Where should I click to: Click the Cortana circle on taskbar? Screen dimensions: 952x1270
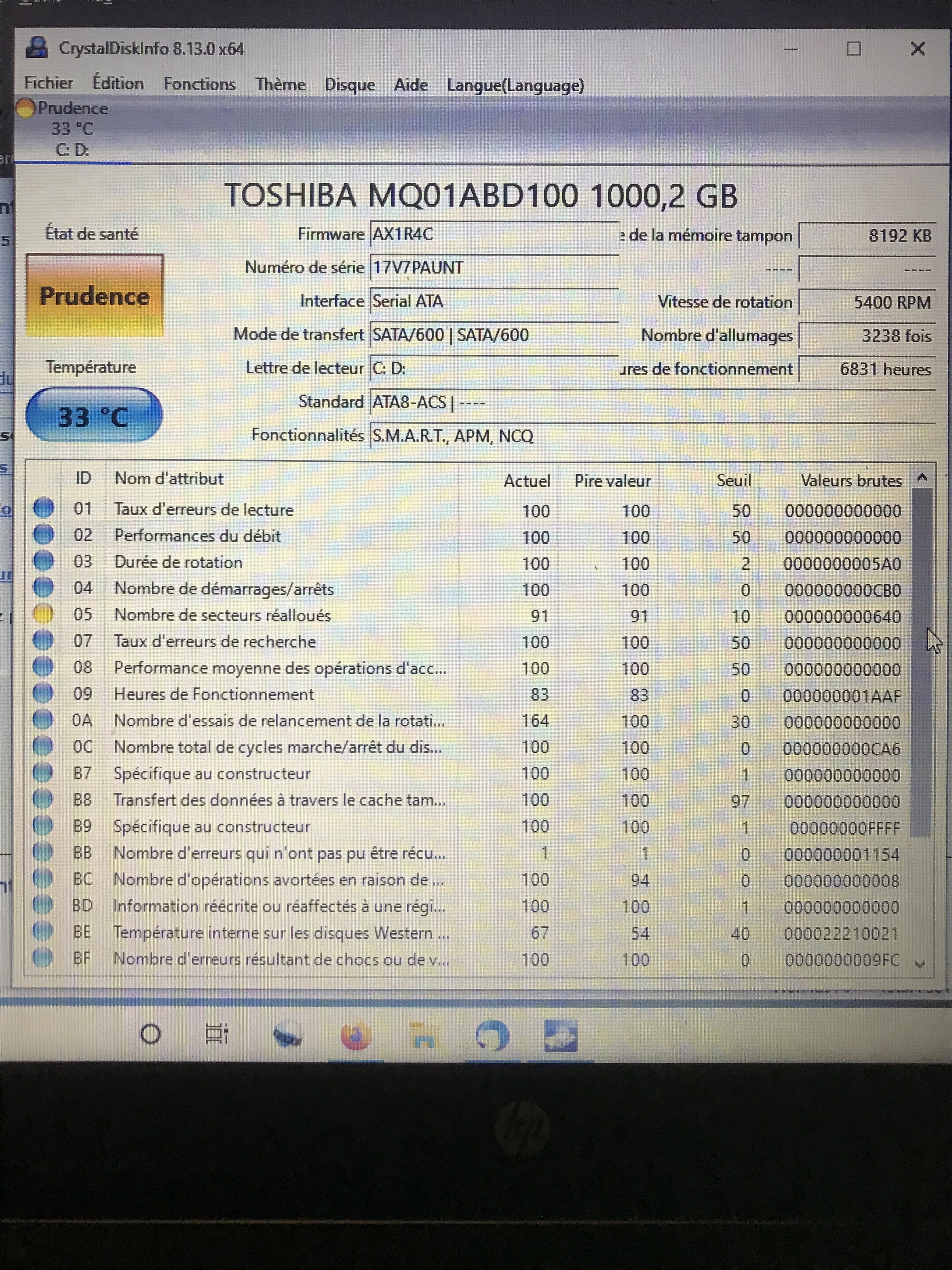click(150, 1034)
